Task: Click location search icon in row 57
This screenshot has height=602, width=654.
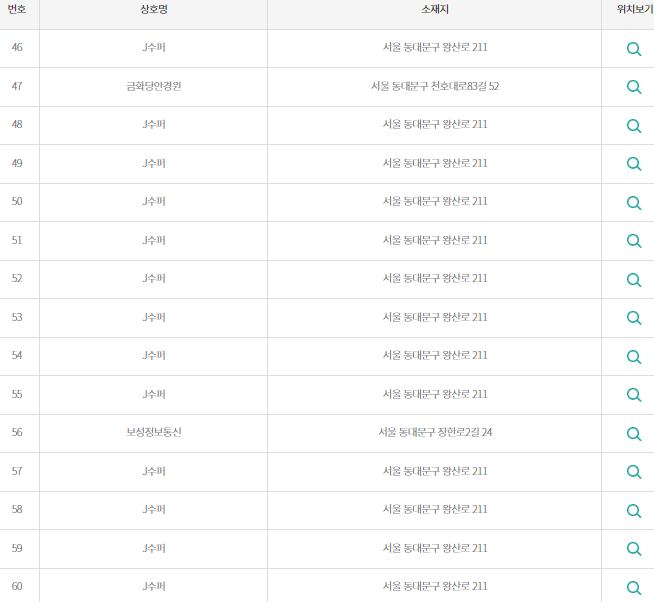Action: tap(634, 472)
